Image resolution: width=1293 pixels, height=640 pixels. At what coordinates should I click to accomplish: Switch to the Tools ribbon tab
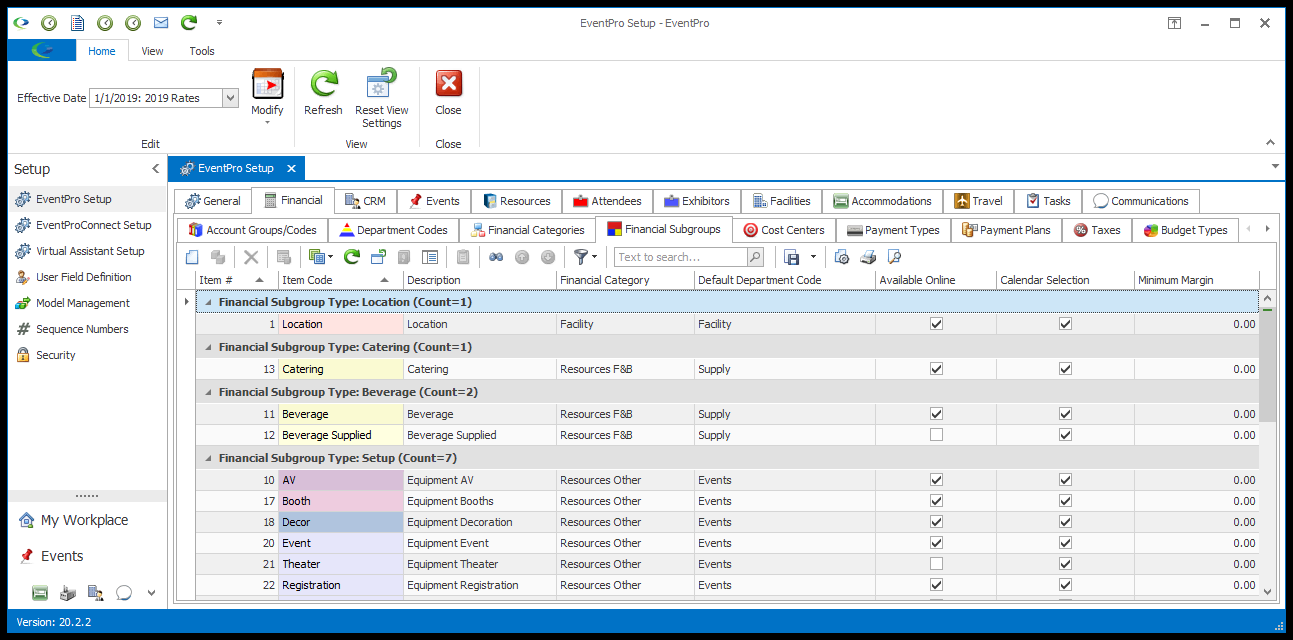pyautogui.click(x=202, y=51)
